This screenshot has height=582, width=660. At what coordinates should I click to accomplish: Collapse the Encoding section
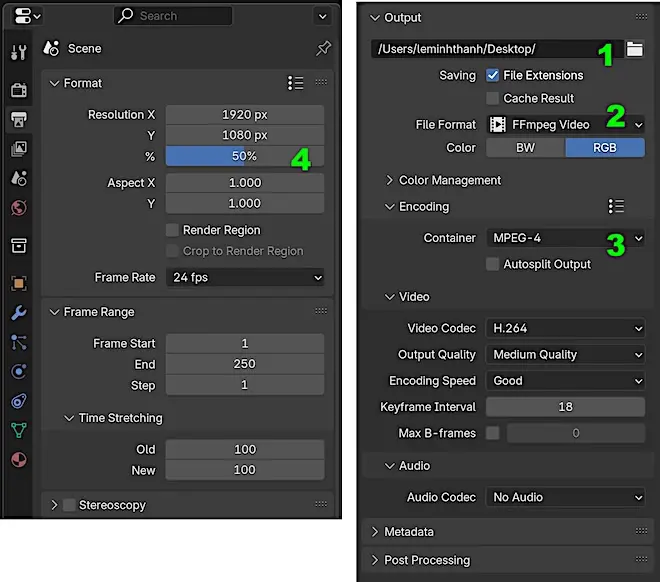click(x=390, y=207)
